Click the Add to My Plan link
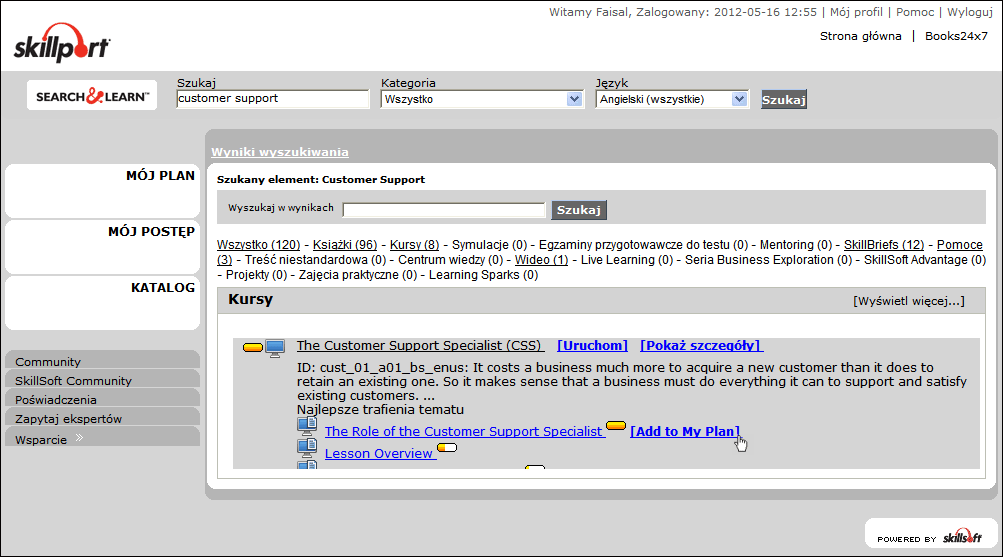Image resolution: width=1003 pixels, height=557 pixels. tap(685, 431)
